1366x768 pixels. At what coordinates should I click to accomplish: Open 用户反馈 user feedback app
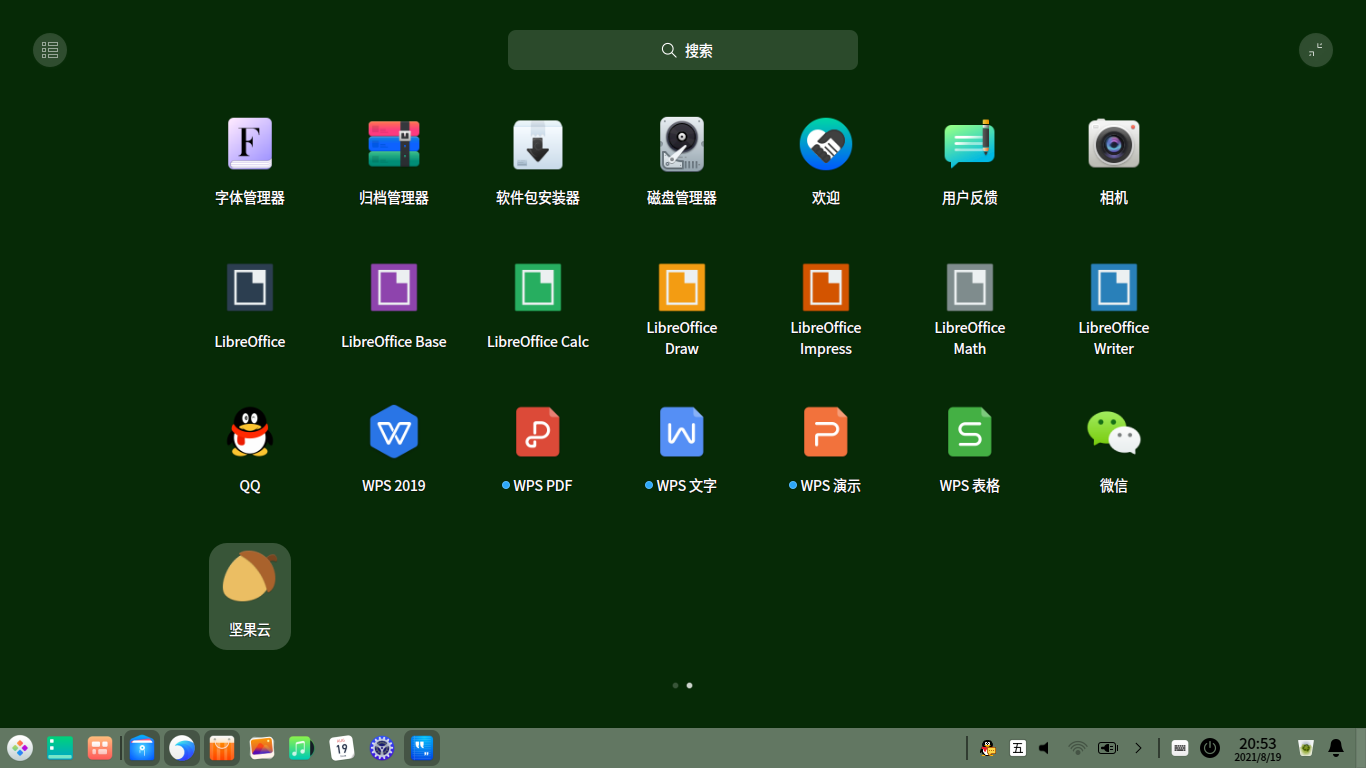(970, 144)
